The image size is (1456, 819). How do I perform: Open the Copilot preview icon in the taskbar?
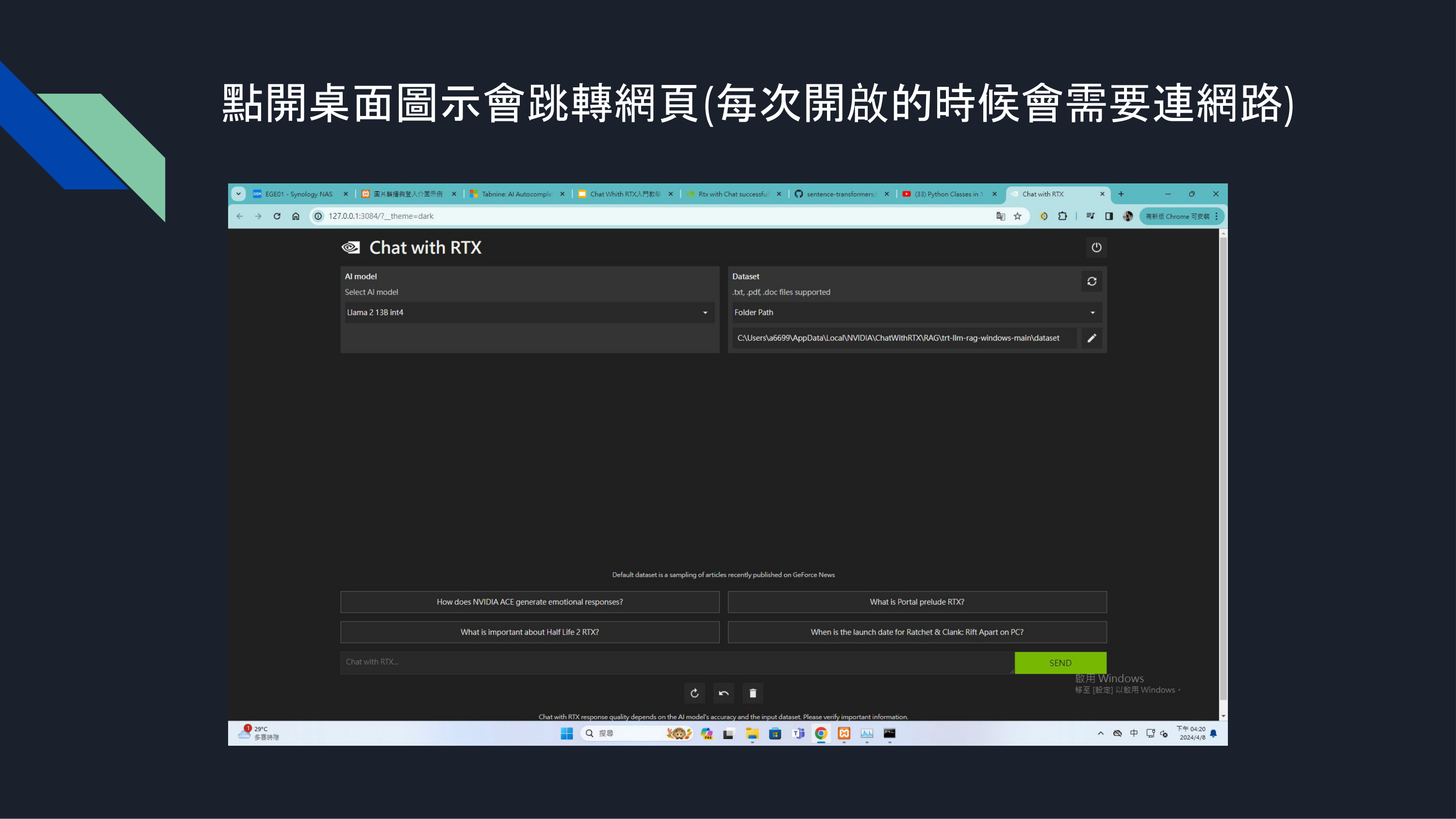click(707, 733)
